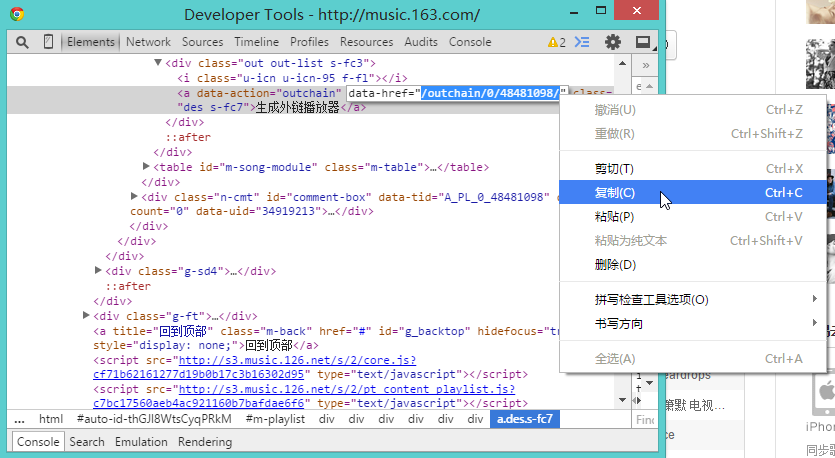Open the Resources tab
This screenshot has height=458, width=835.
coord(366,42)
